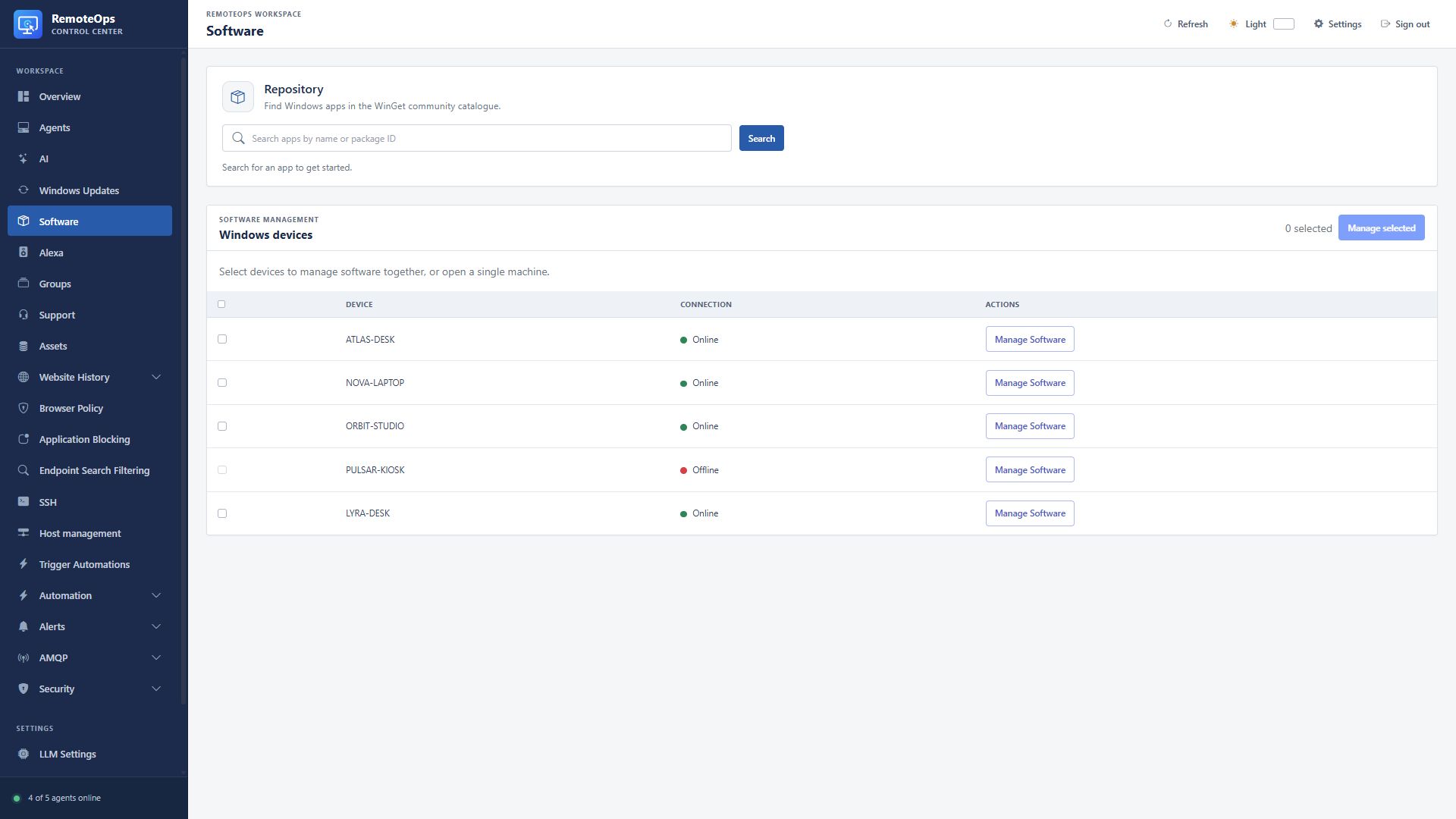Click the blue Search button
Image resolution: width=1456 pixels, height=819 pixels.
[761, 138]
